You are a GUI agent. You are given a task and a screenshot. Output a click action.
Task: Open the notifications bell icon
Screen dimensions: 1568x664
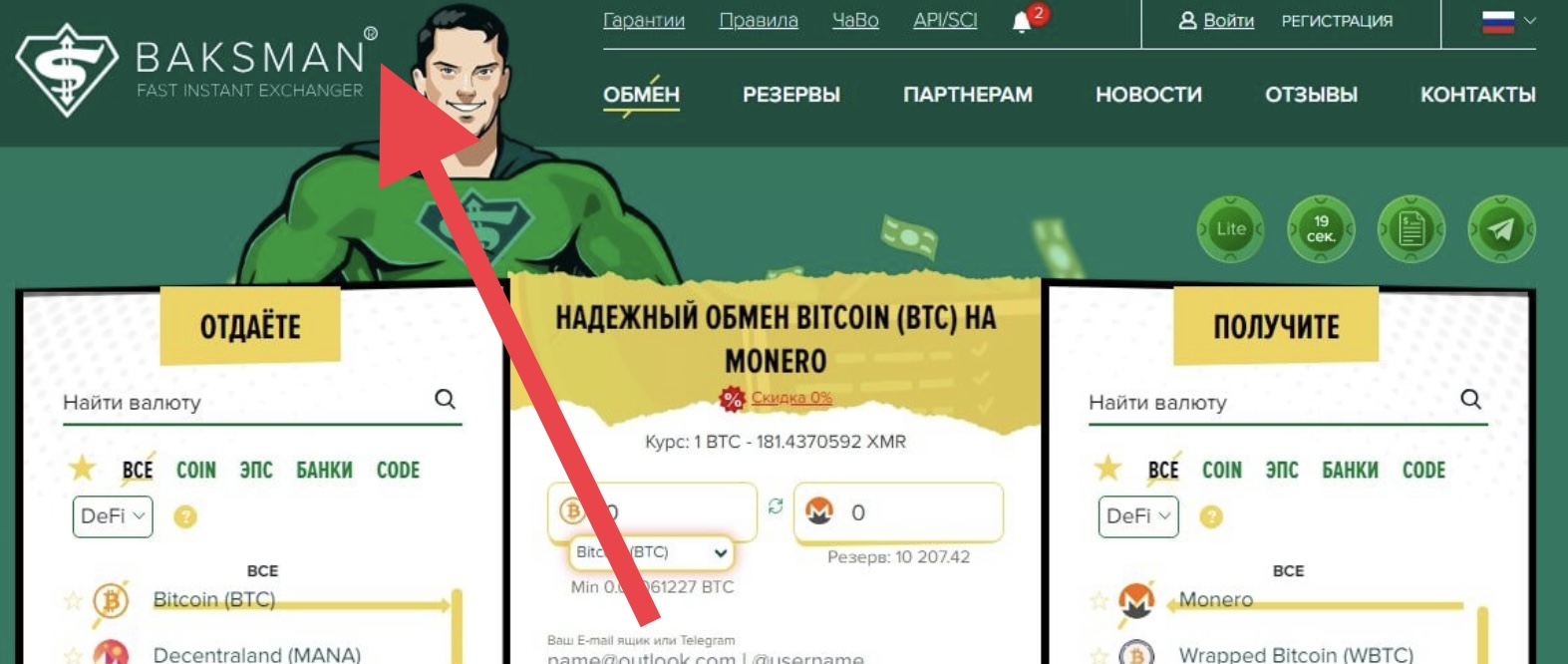1021,22
